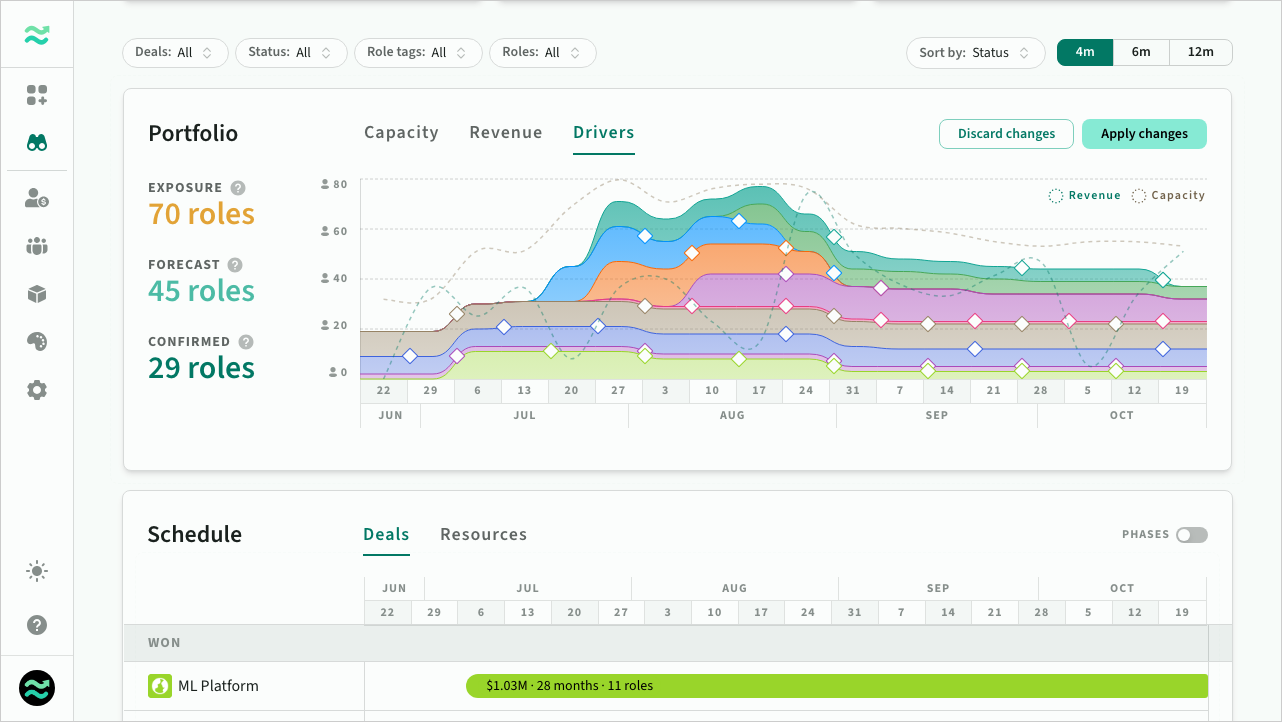
Task: Switch to the Resources tab in Schedule
Action: [x=483, y=535]
